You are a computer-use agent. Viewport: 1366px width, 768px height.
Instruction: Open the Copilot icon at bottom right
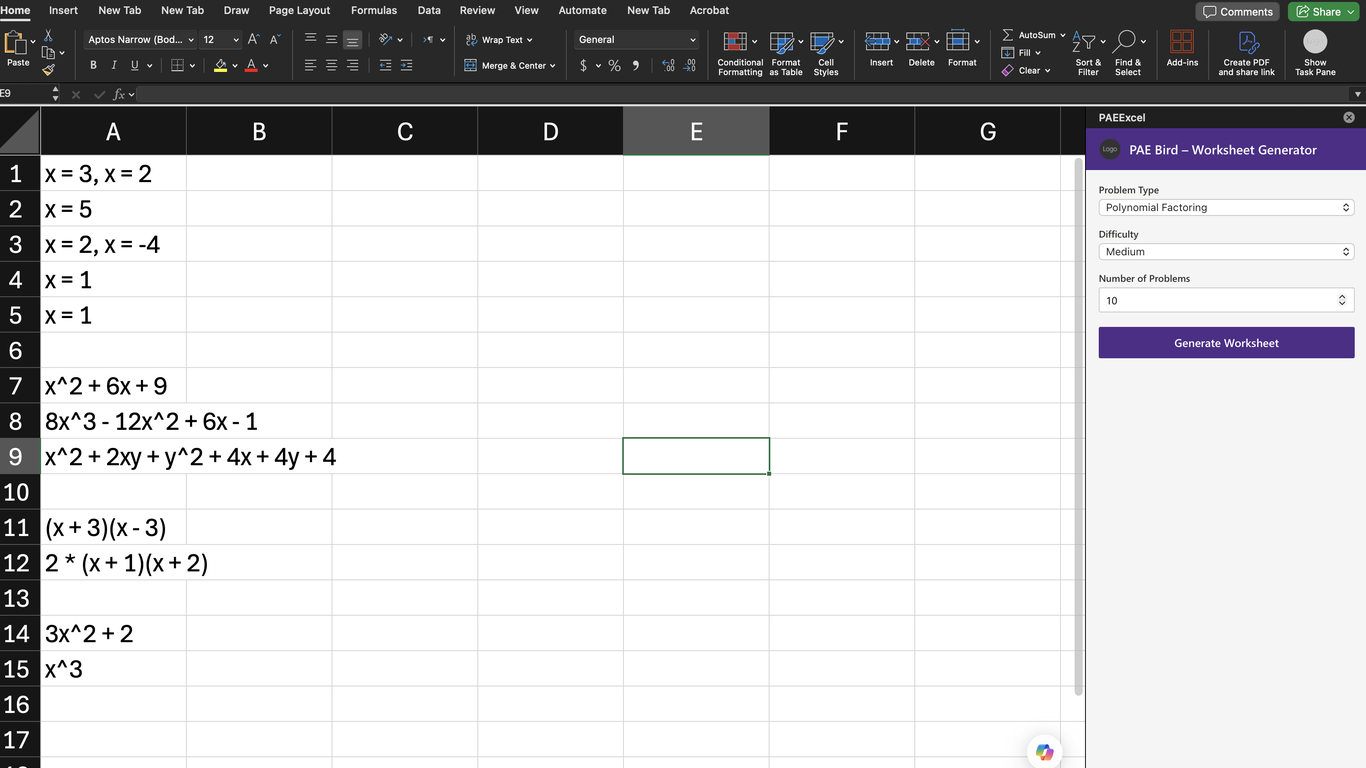[1045, 752]
